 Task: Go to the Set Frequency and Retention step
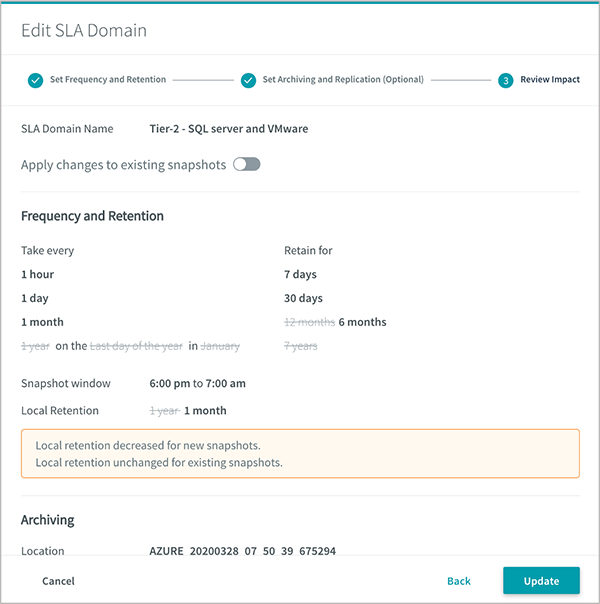click(x=108, y=79)
